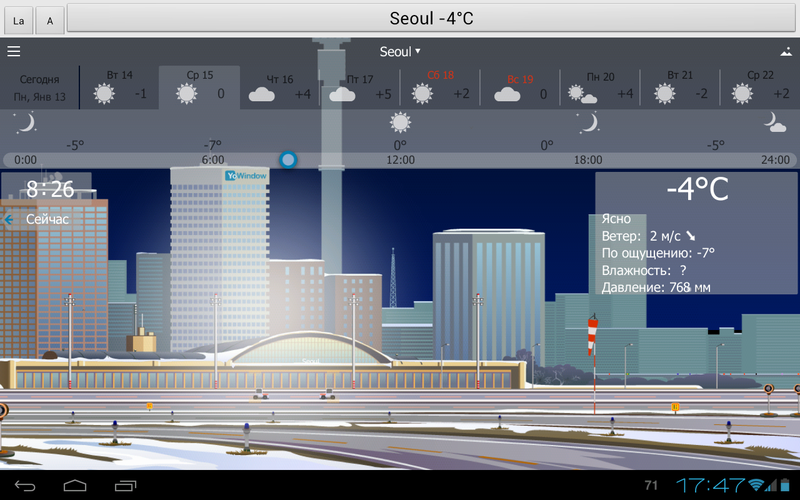
Task: Select today's forecast Пн, Янв 13
Action: [x=39, y=88]
